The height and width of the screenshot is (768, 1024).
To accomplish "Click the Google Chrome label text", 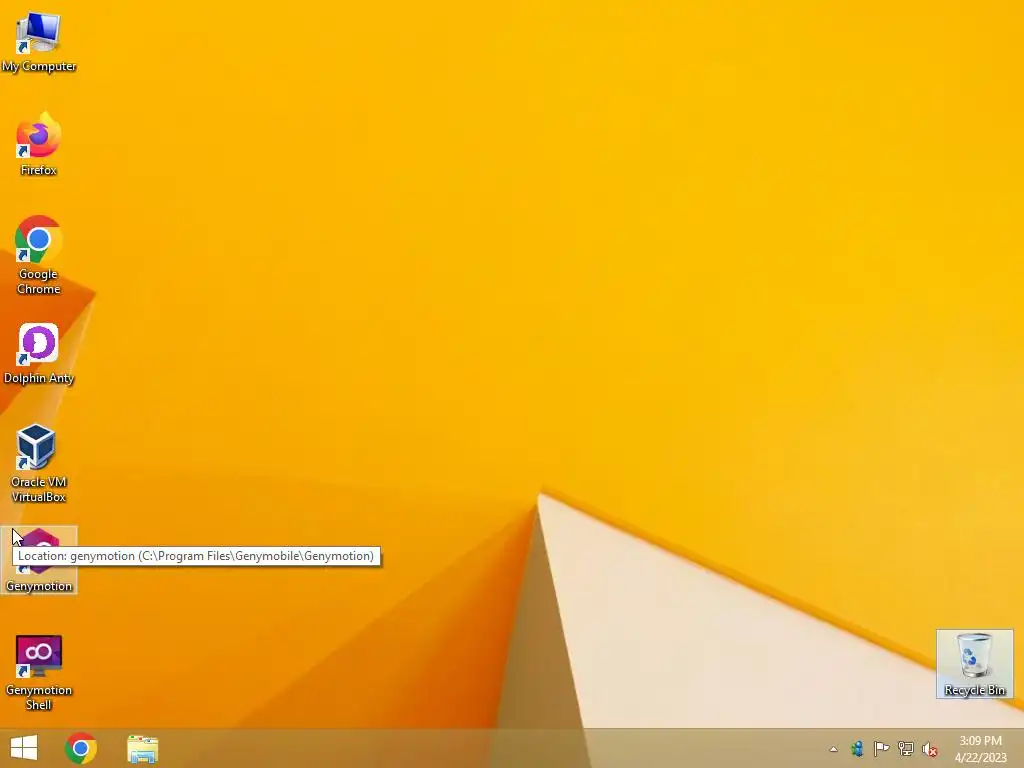I will pos(39,281).
